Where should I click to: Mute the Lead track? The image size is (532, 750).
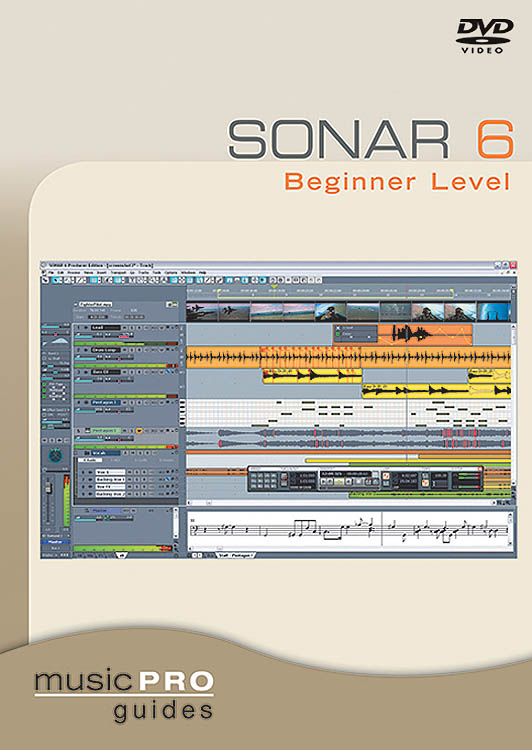tap(124, 328)
